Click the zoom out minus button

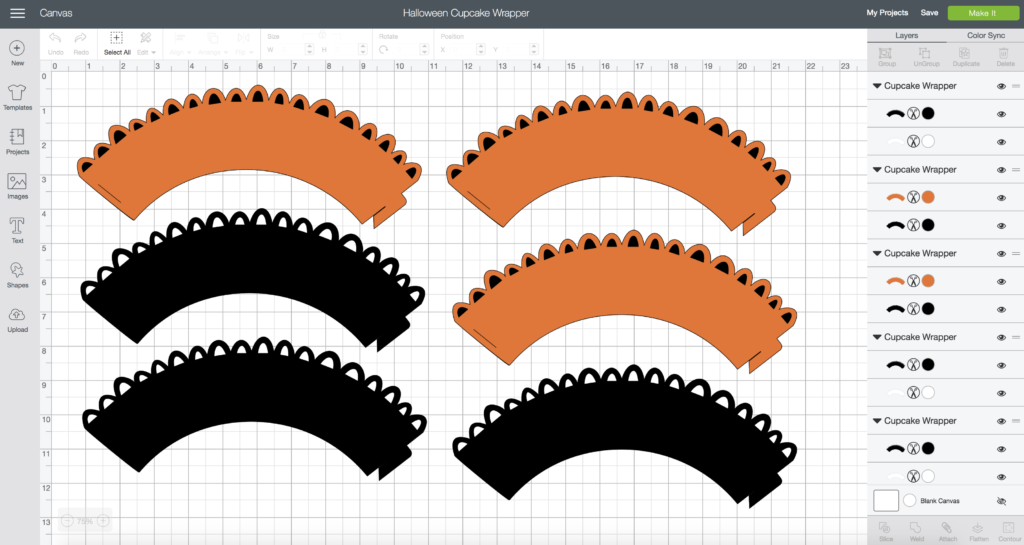point(67,521)
